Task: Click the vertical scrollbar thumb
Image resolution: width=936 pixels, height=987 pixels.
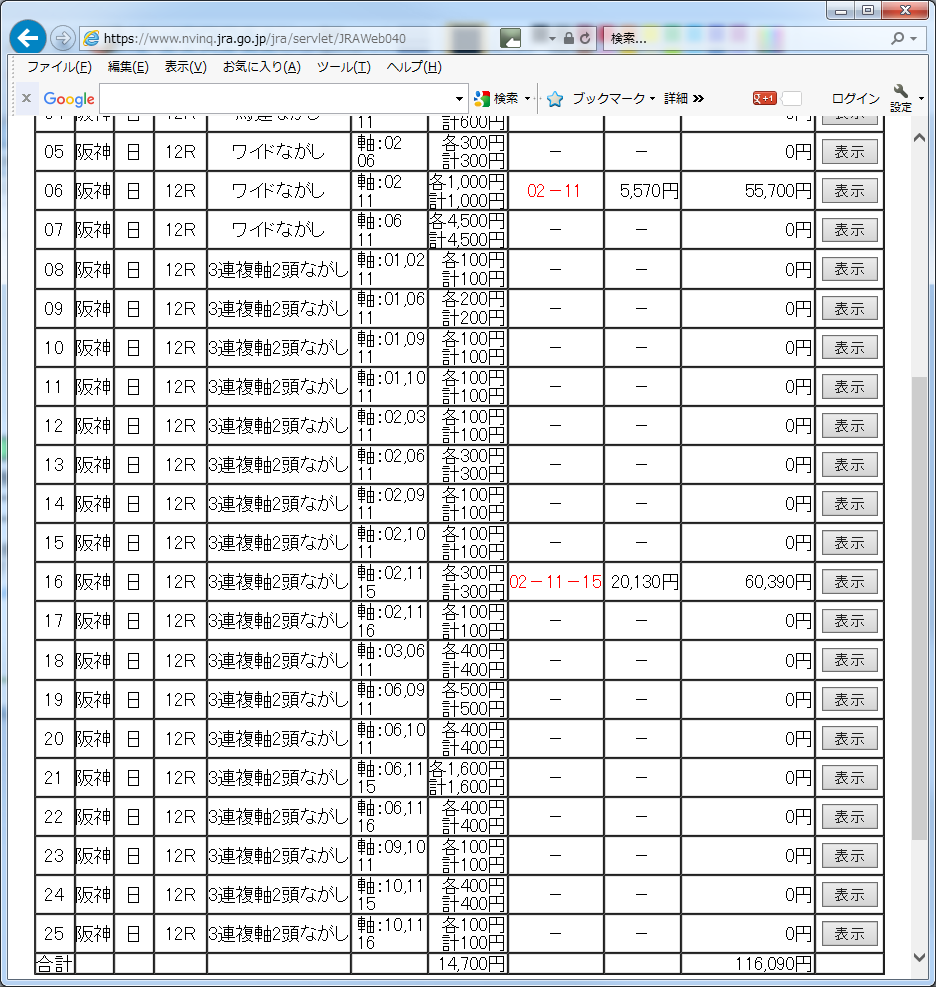Action: [x=919, y=607]
